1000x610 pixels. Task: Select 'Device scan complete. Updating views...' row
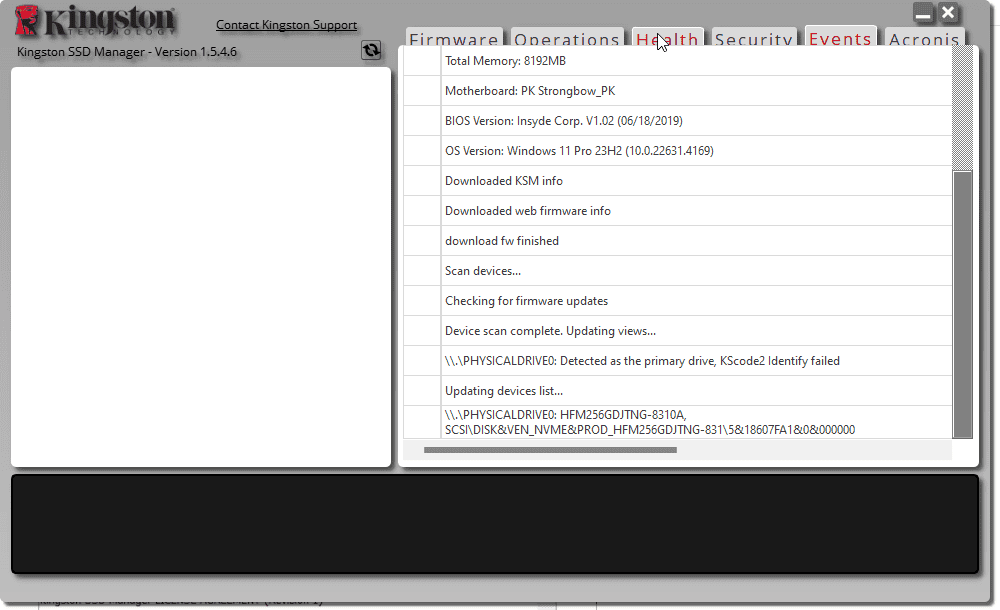pos(678,331)
